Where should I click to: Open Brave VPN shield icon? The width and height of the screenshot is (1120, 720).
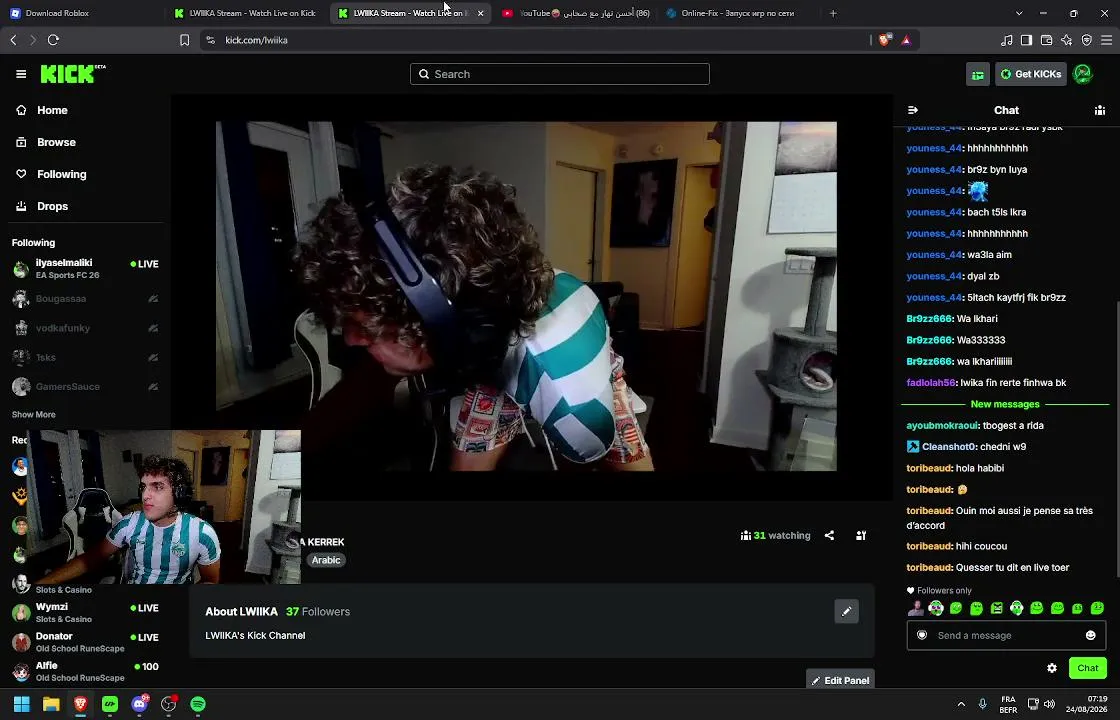1086,40
